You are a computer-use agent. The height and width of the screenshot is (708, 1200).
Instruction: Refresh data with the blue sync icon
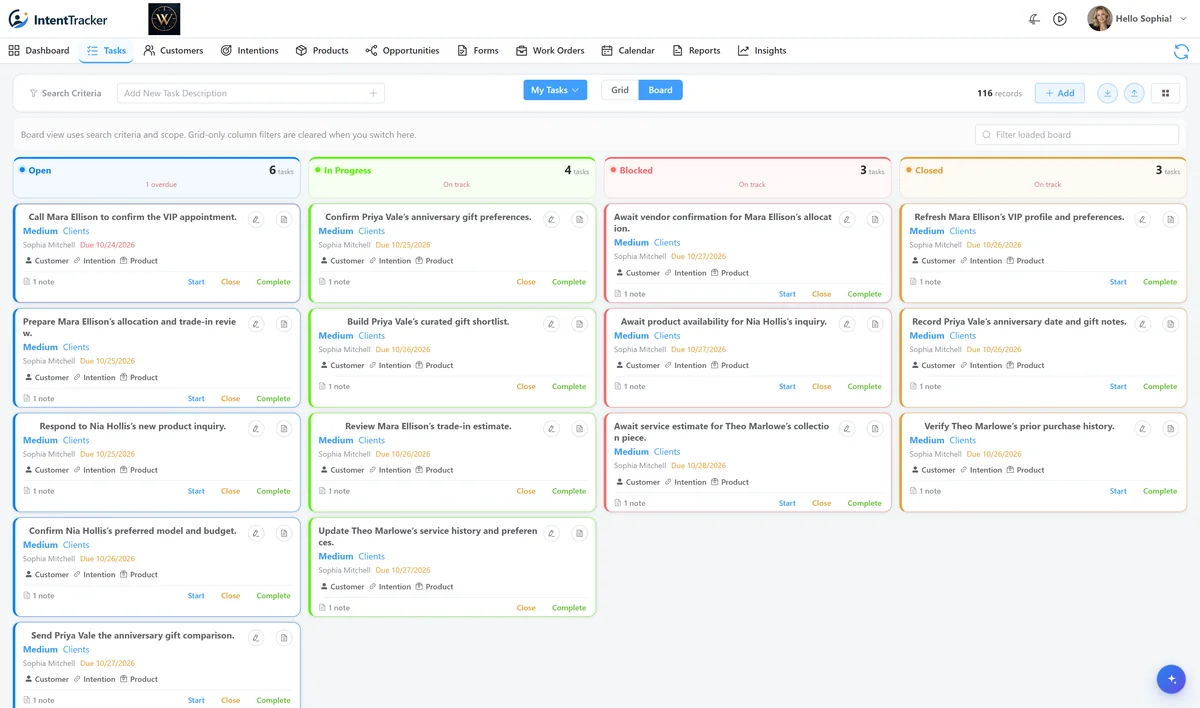click(1181, 51)
